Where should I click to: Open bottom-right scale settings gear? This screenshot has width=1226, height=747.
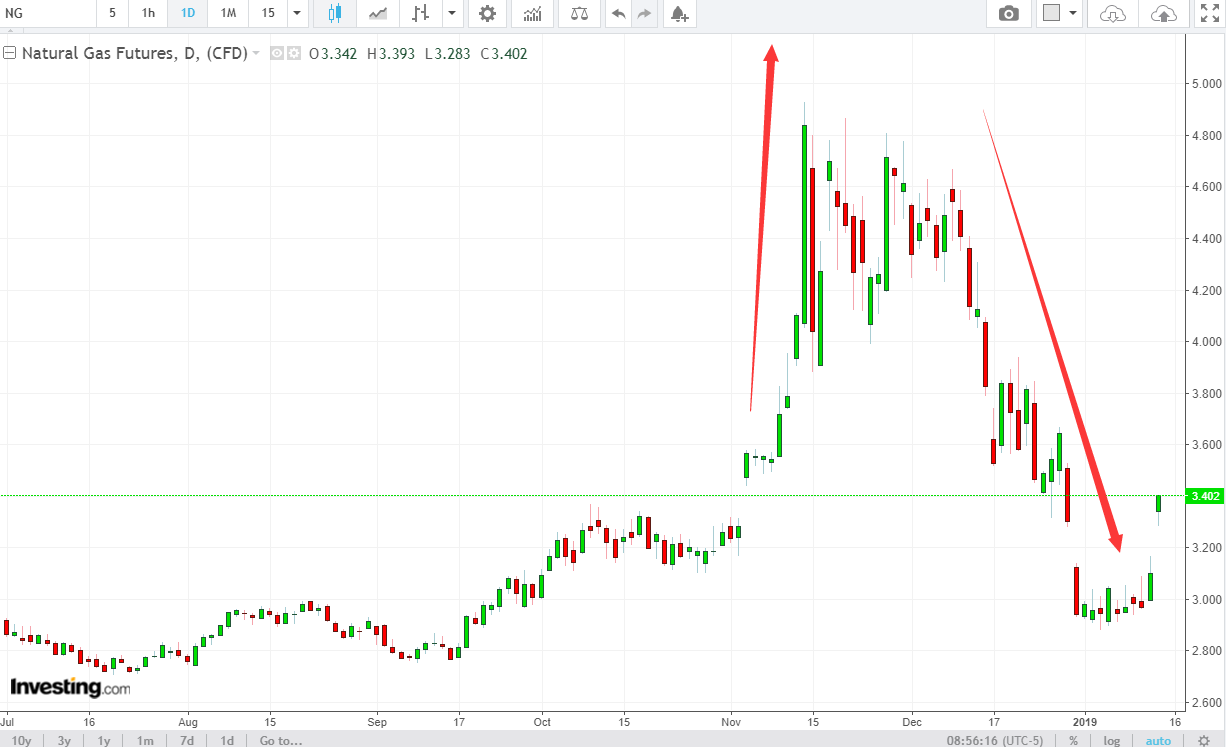point(1204,740)
